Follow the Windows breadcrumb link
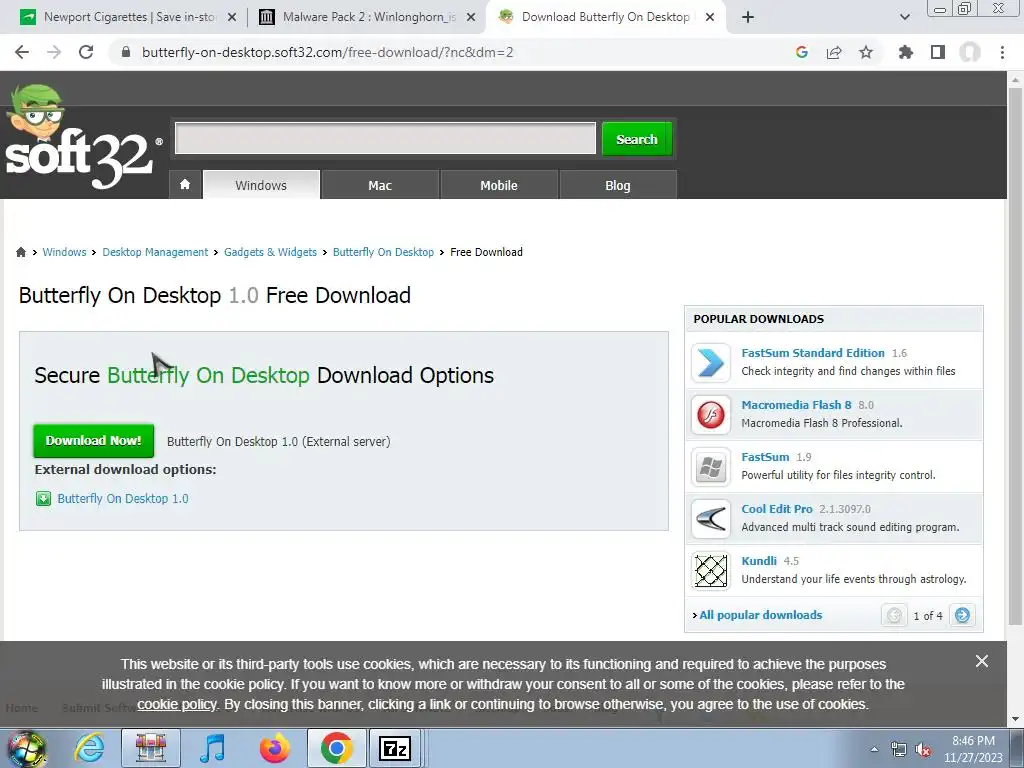This screenshot has width=1024, height=768. tap(64, 252)
